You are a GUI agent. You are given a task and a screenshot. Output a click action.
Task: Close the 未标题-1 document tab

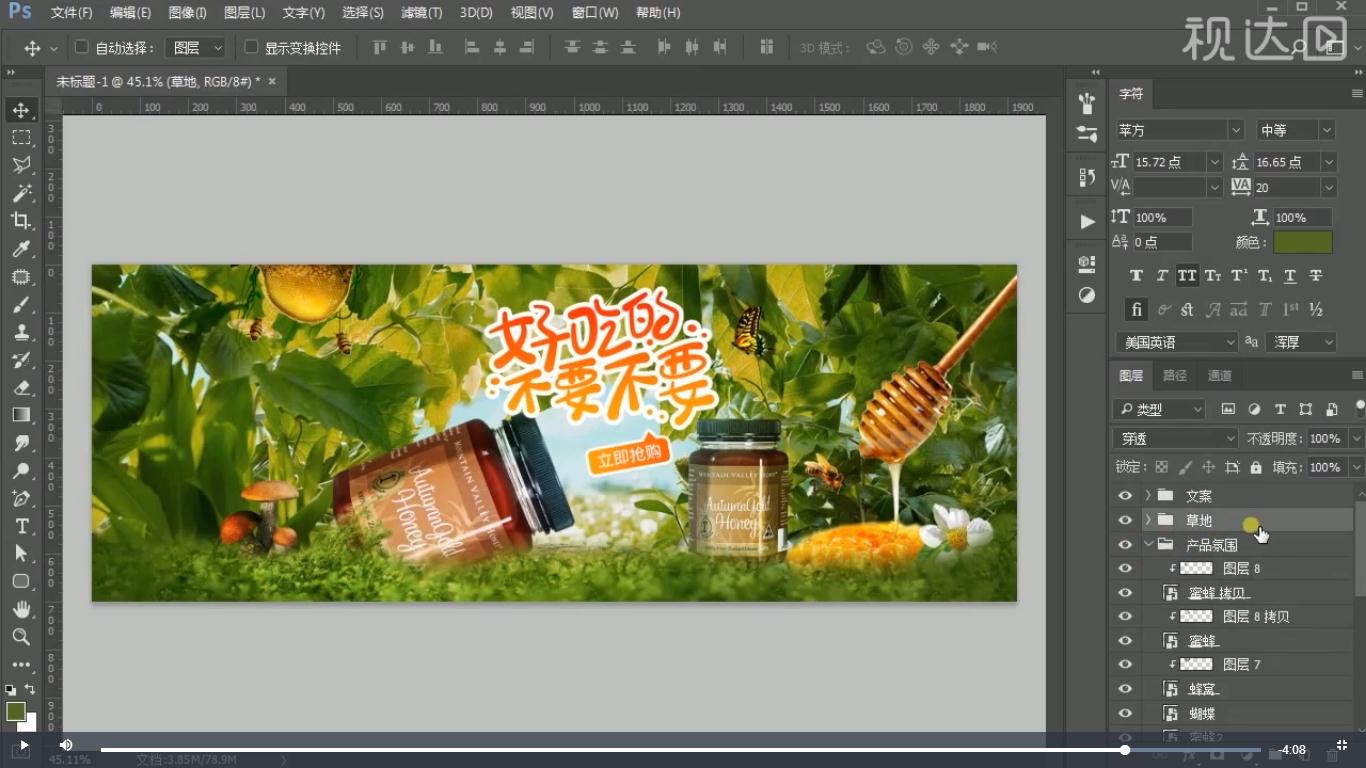(272, 81)
